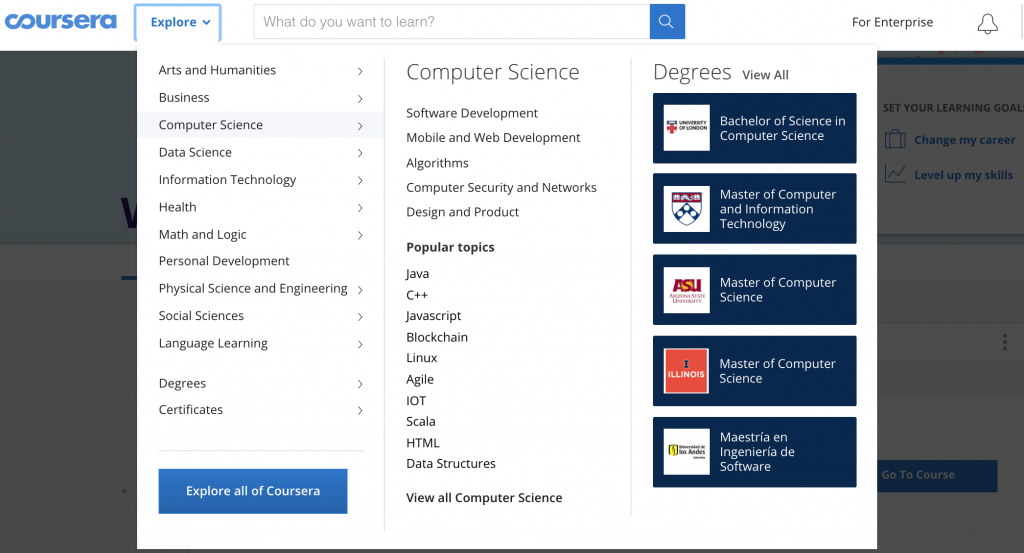Click the Universidad de los Andes logo
This screenshot has width=1024, height=553.
click(x=686, y=452)
